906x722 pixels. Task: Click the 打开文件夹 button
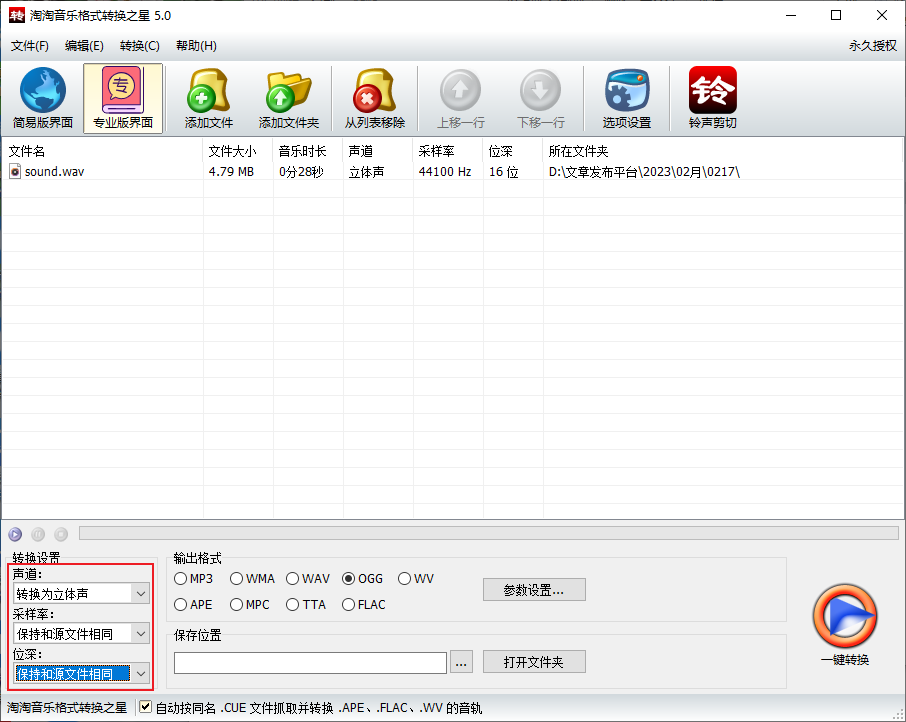coord(534,662)
